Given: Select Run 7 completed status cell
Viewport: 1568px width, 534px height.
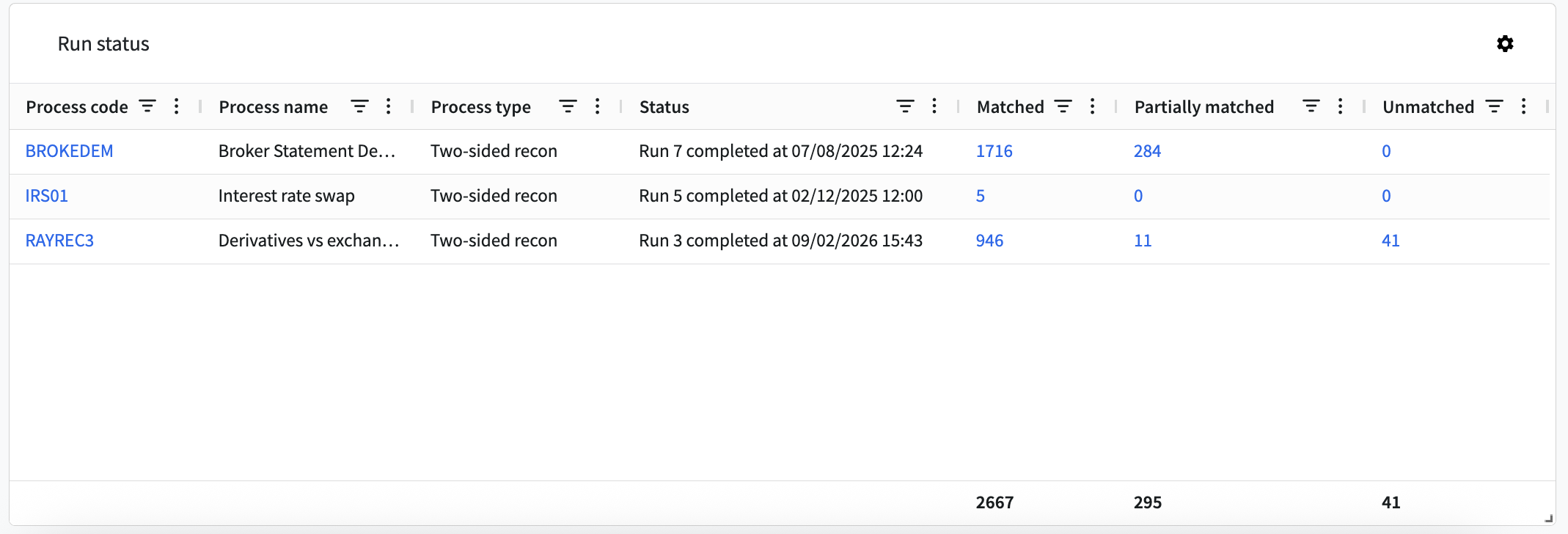Looking at the screenshot, I should coord(780,151).
